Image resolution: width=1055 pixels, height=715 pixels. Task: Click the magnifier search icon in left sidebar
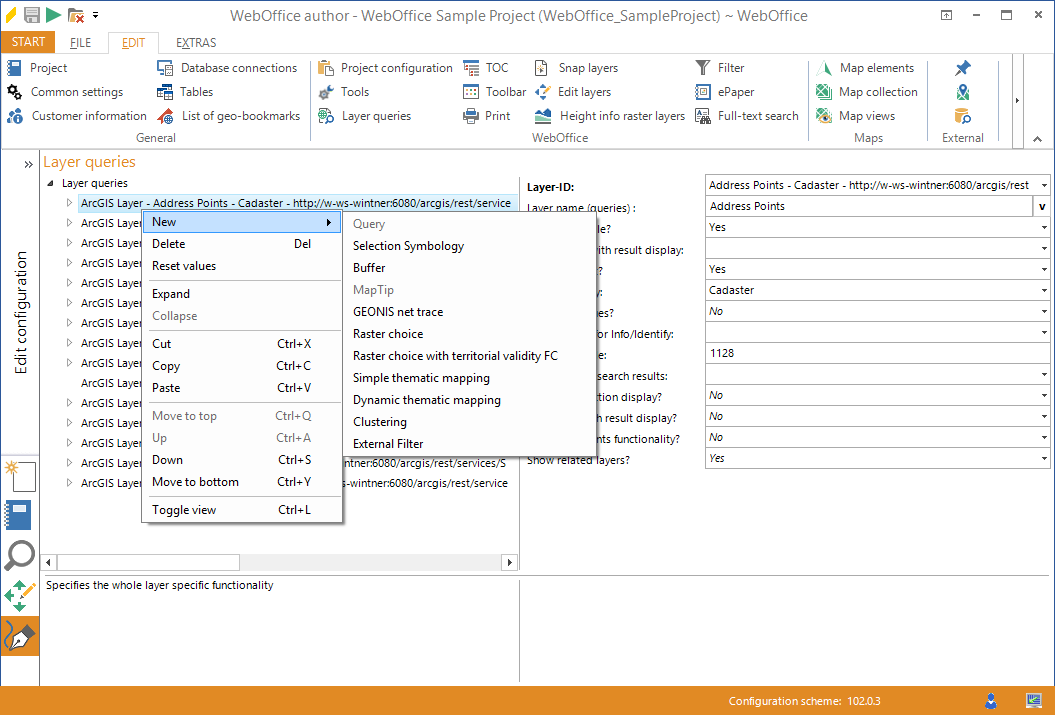(x=20, y=555)
